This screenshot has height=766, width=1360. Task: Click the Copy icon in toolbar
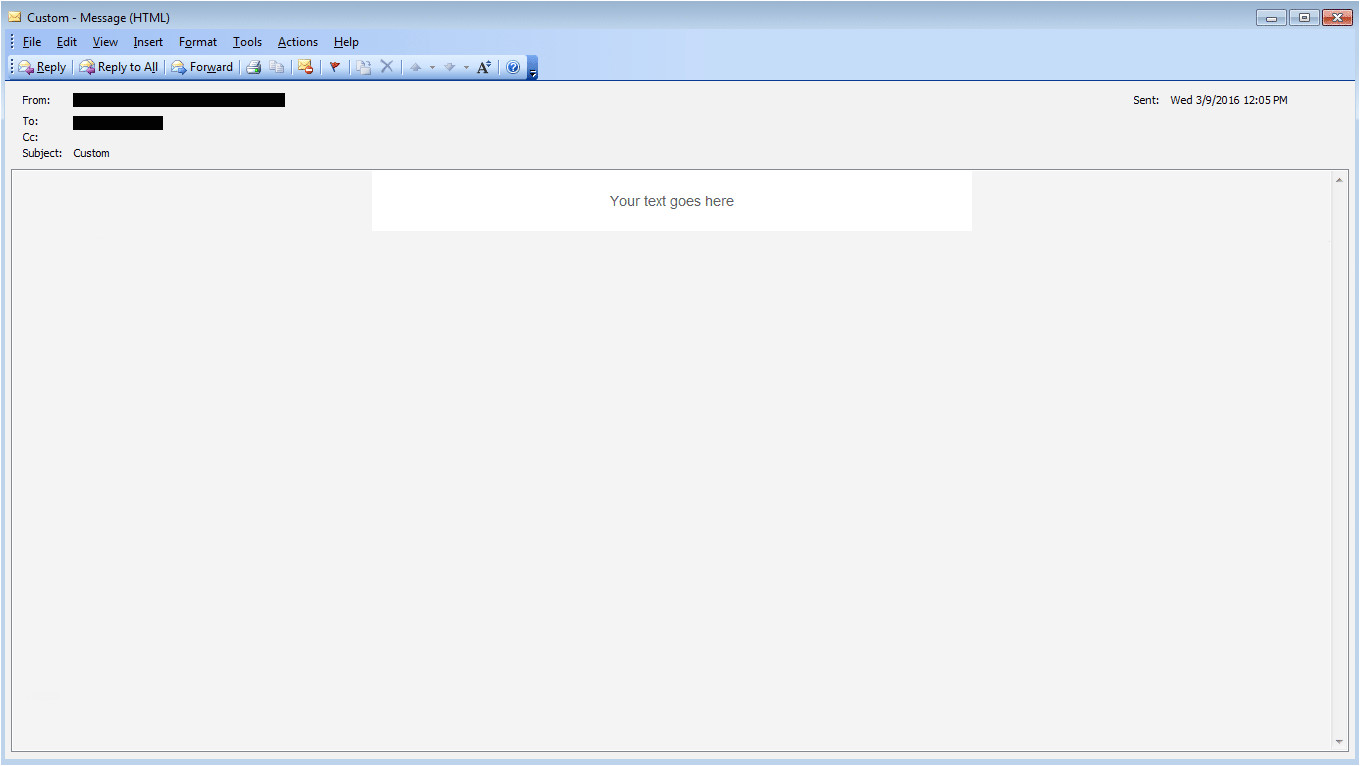point(276,67)
